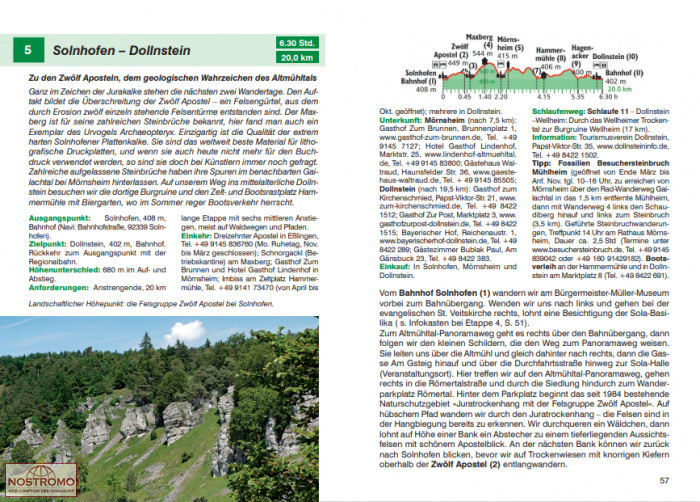Click 'Maxberg (4)' label in elevation profile
The height and width of the screenshot is (502, 700).
[x=479, y=41]
